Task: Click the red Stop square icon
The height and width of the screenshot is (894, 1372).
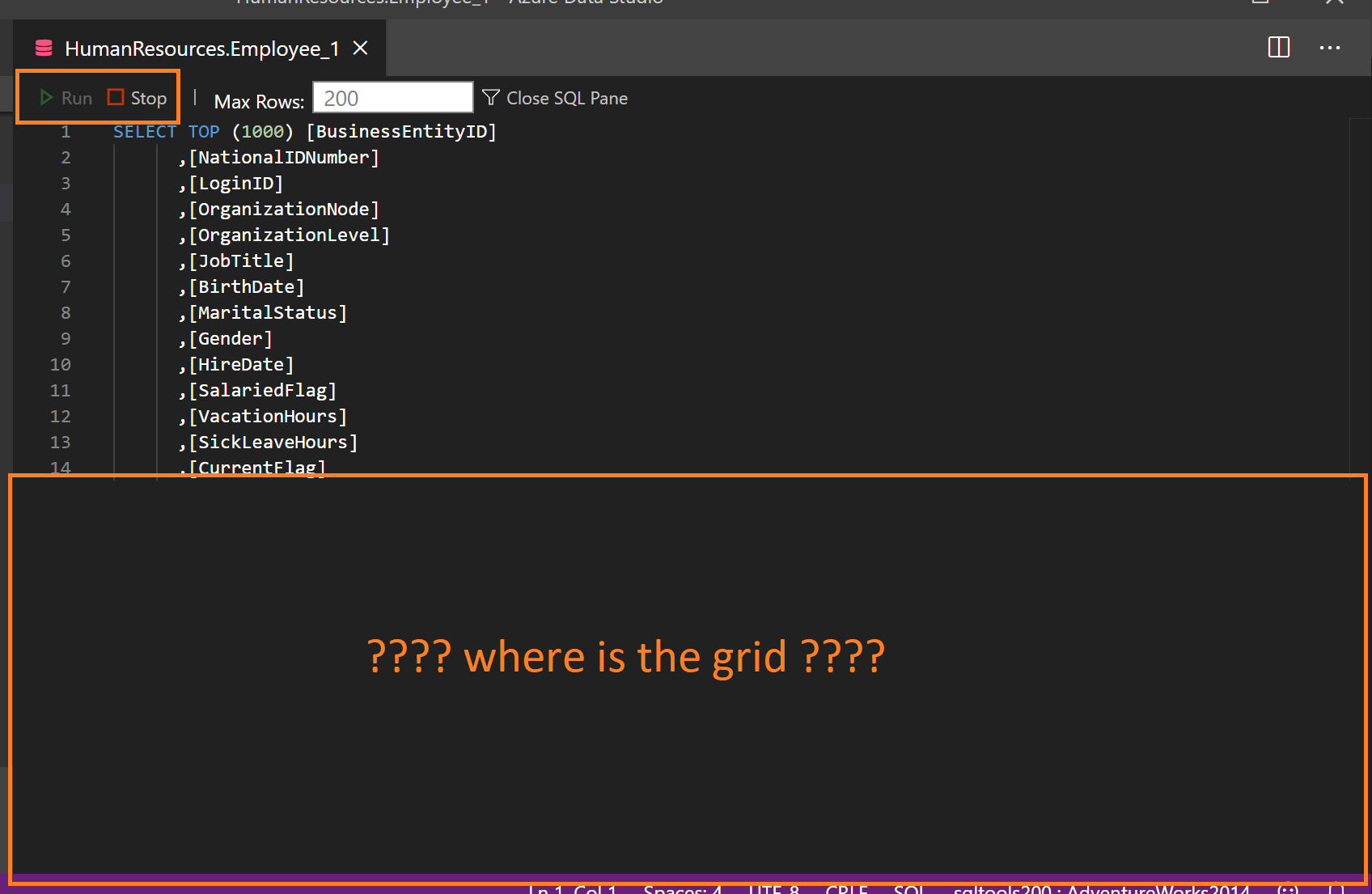Action: click(114, 96)
